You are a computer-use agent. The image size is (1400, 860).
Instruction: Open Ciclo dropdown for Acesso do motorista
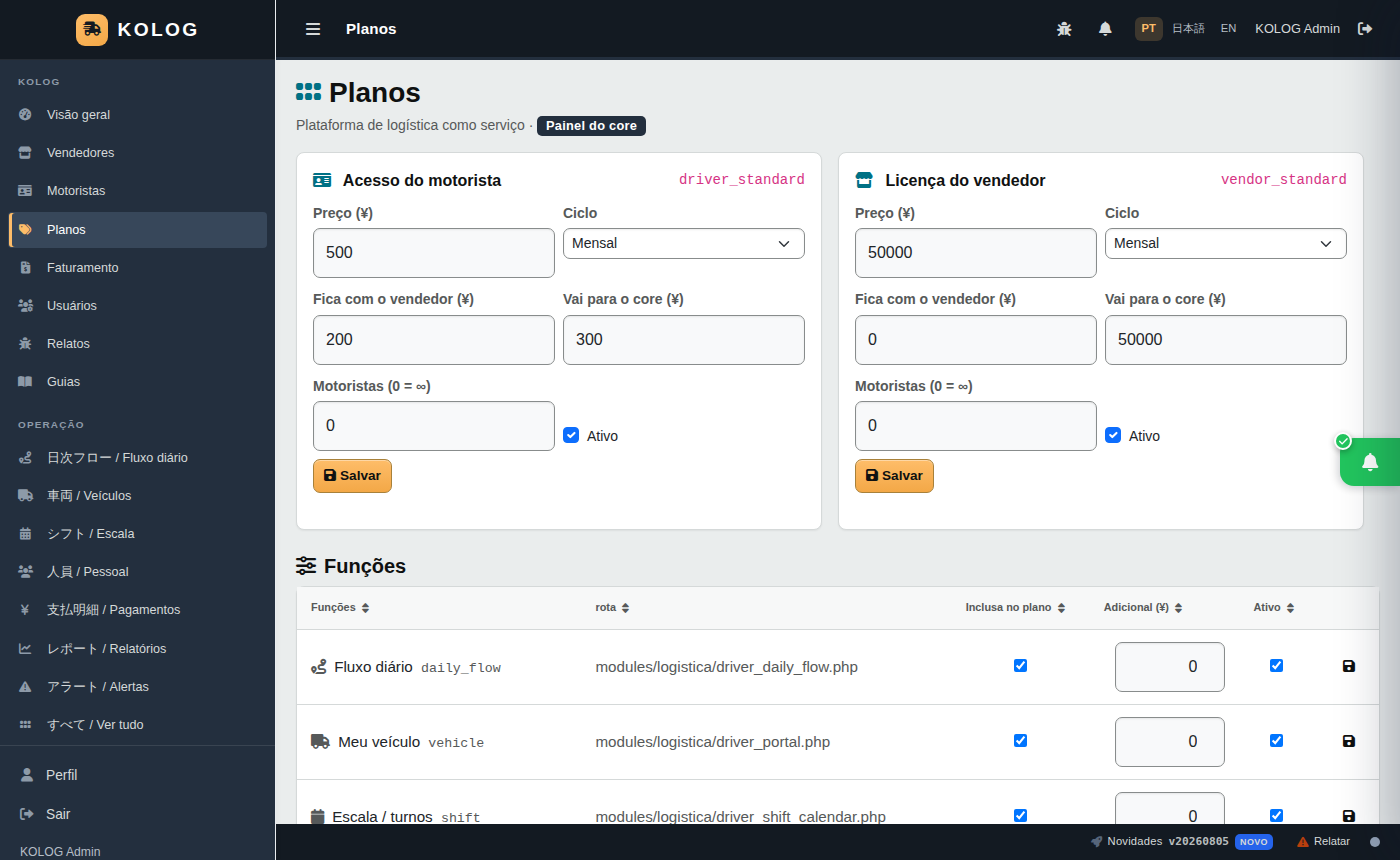tap(684, 243)
